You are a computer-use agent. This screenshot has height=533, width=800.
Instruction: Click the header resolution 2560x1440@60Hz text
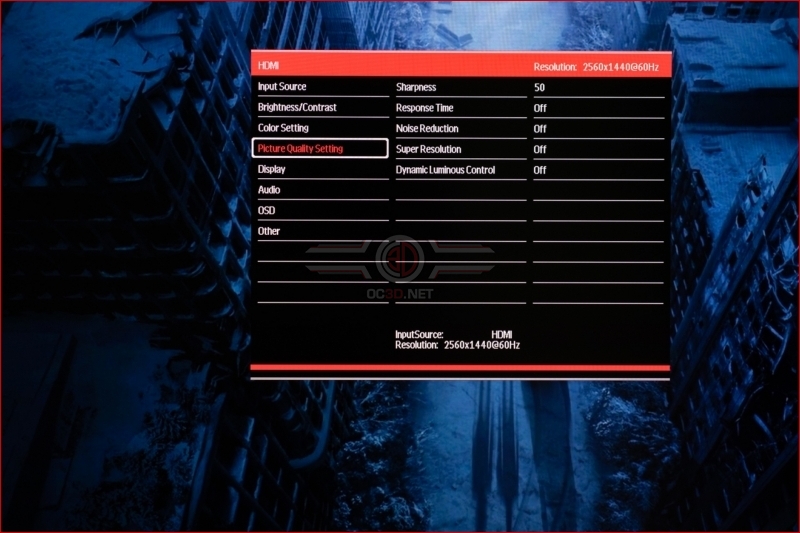tap(620, 67)
